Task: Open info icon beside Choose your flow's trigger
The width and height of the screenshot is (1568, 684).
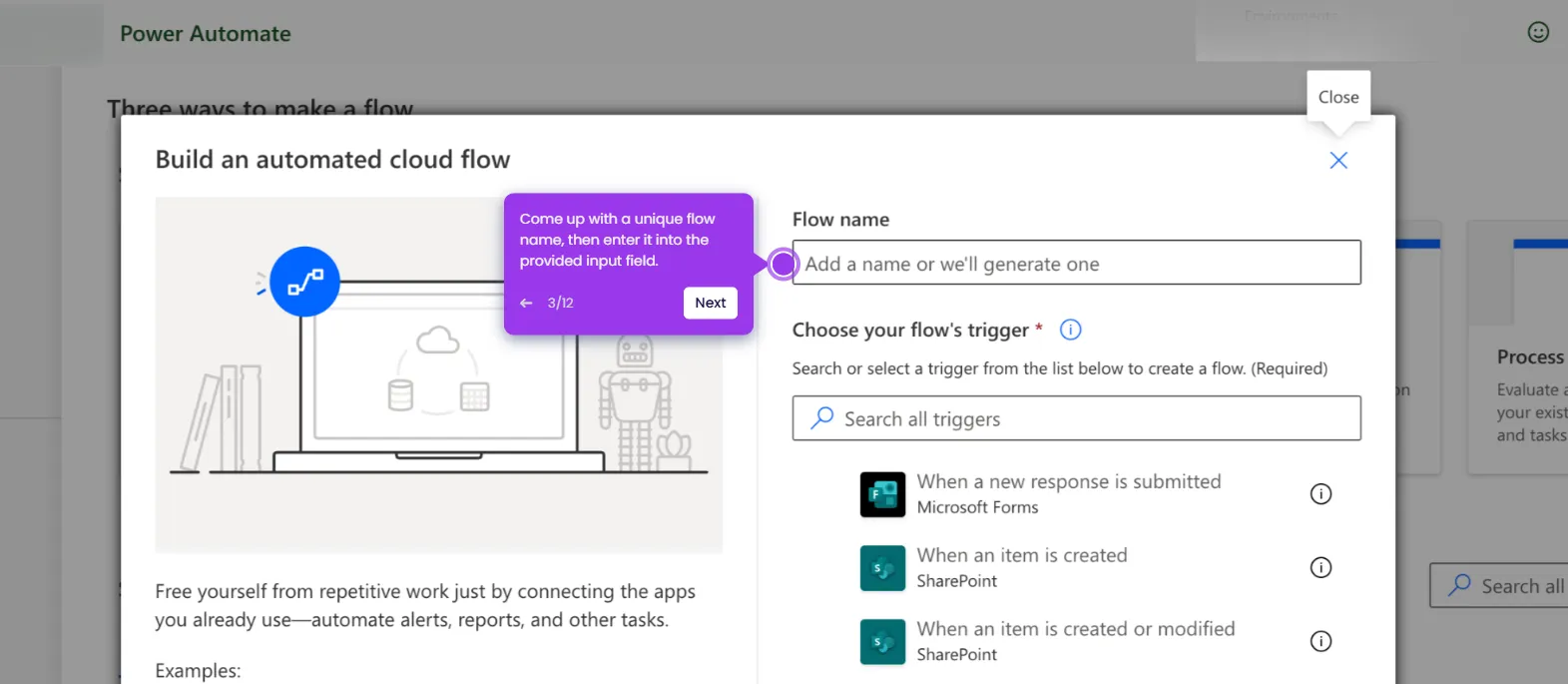Action: pos(1070,330)
